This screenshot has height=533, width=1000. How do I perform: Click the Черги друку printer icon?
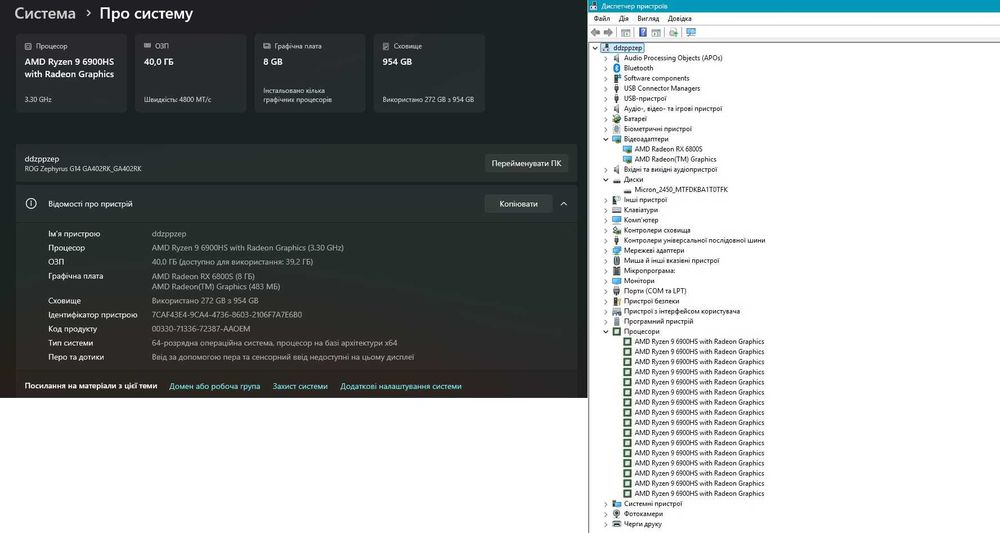coord(617,524)
